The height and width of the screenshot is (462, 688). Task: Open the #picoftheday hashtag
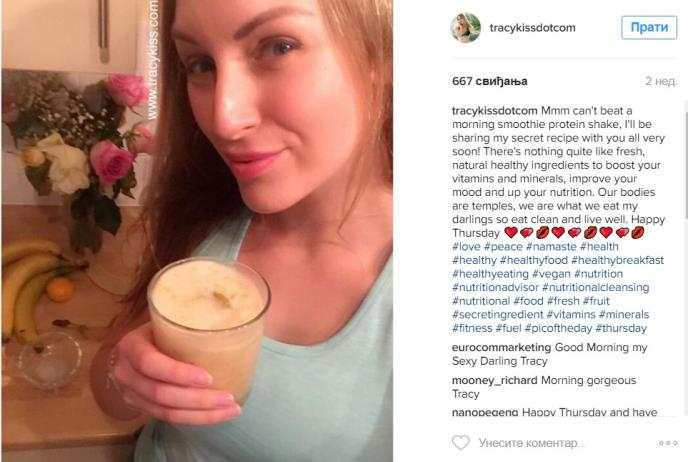pyautogui.click(x=558, y=328)
